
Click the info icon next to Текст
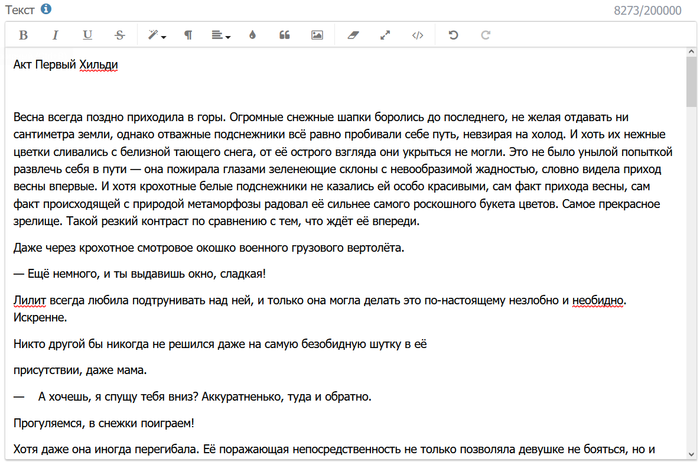click(x=46, y=9)
